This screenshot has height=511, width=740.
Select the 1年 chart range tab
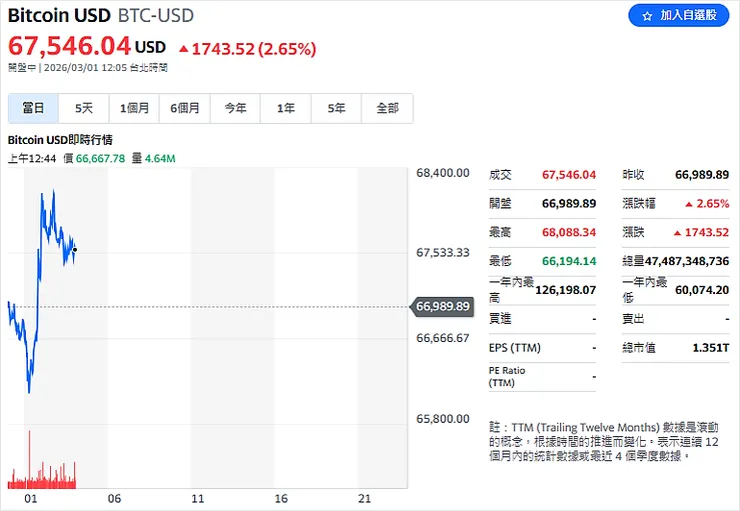(x=286, y=109)
